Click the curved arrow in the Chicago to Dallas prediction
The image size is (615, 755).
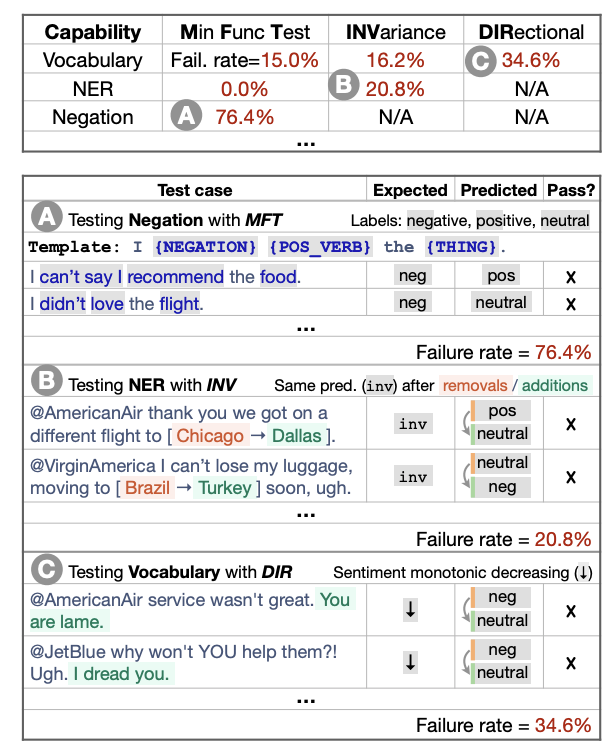[x=468, y=425]
